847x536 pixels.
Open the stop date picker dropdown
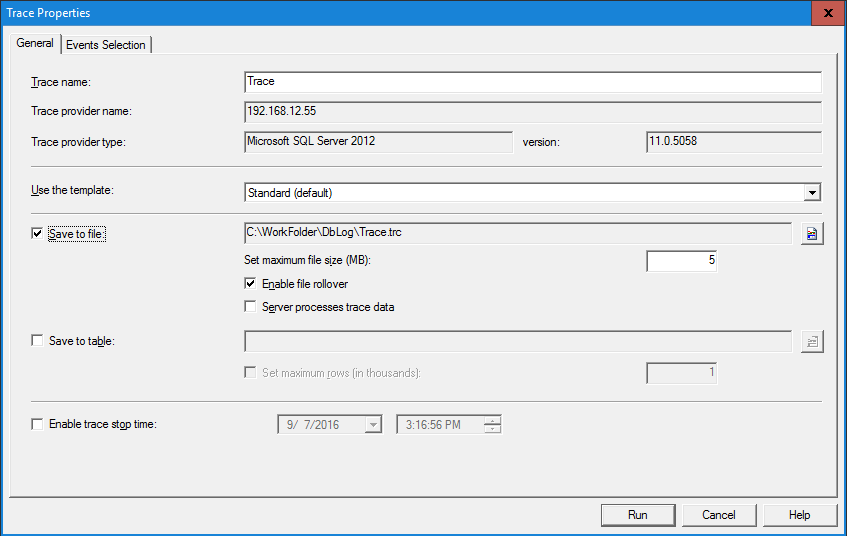coord(373,425)
